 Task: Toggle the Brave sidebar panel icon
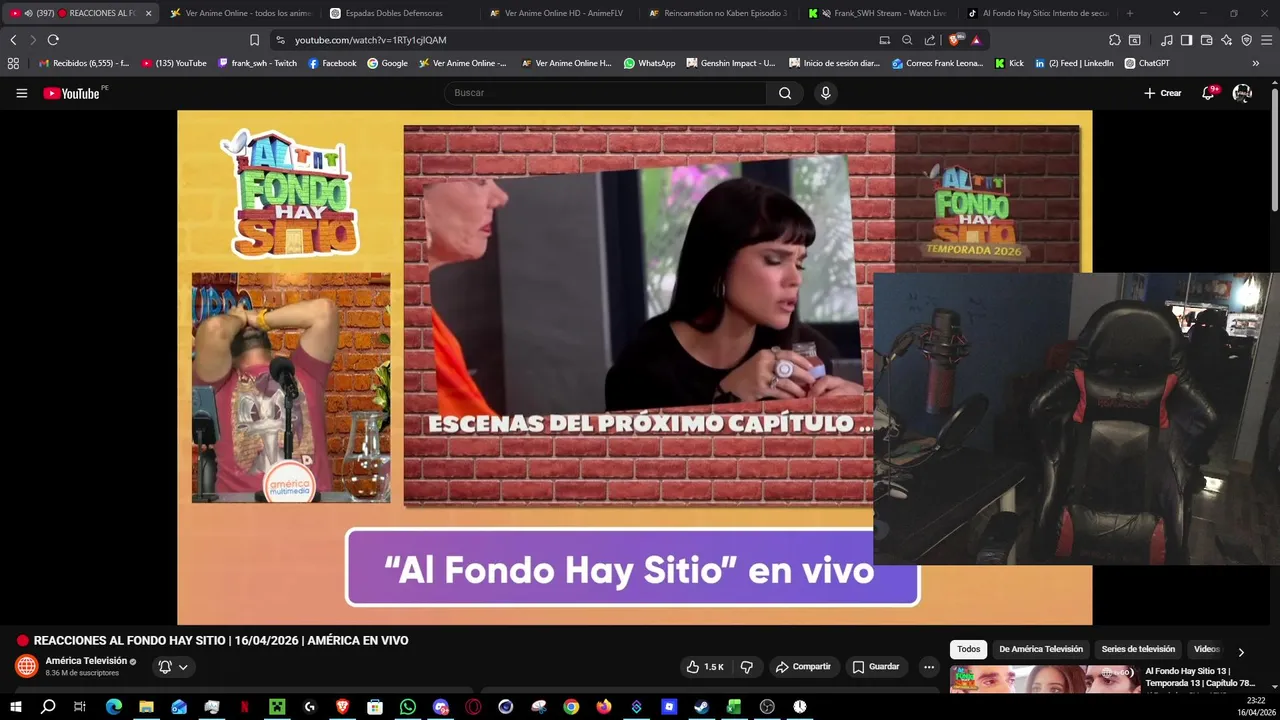(x=1186, y=40)
